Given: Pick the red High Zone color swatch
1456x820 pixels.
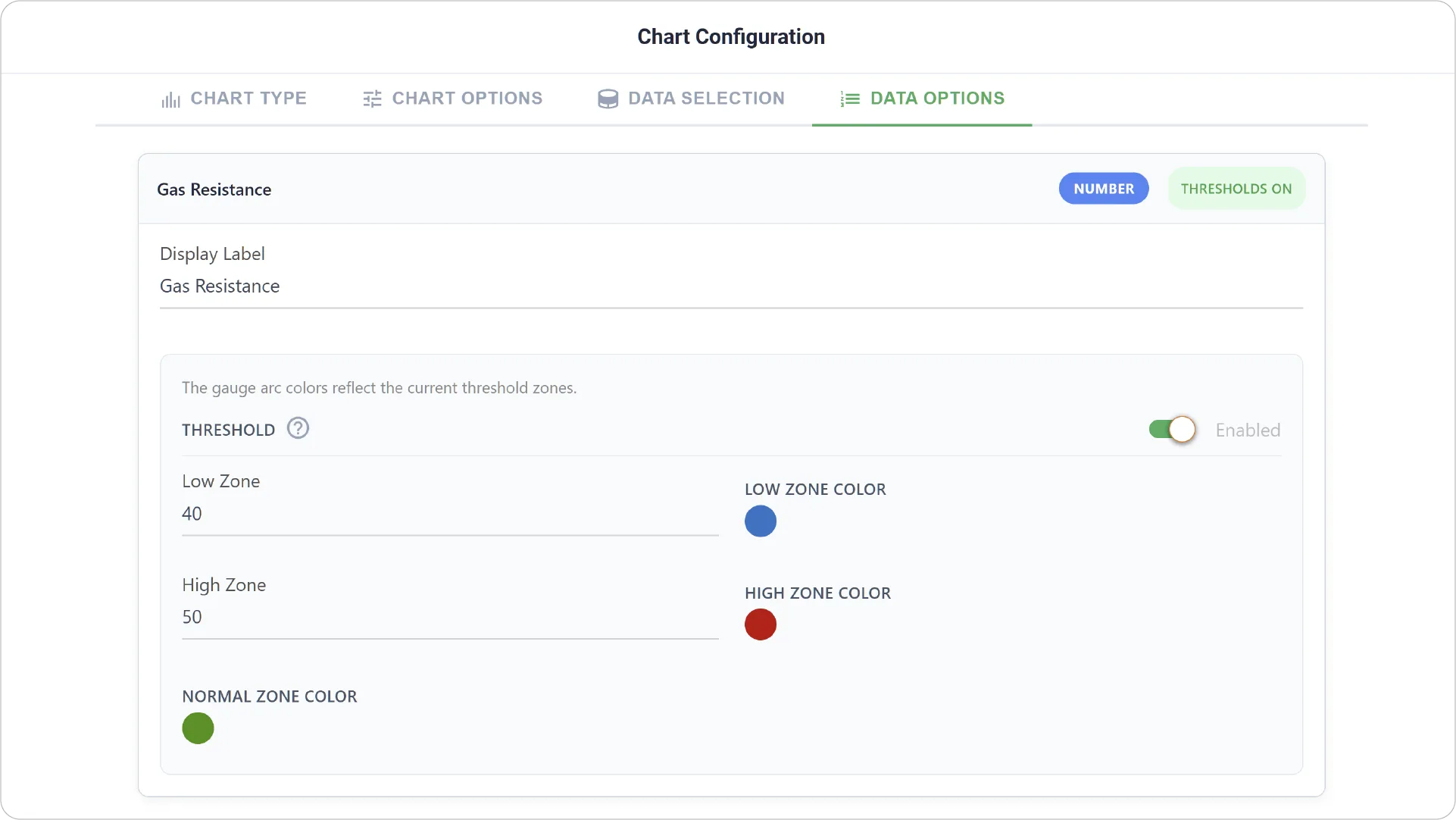Looking at the screenshot, I should tap(761, 624).
